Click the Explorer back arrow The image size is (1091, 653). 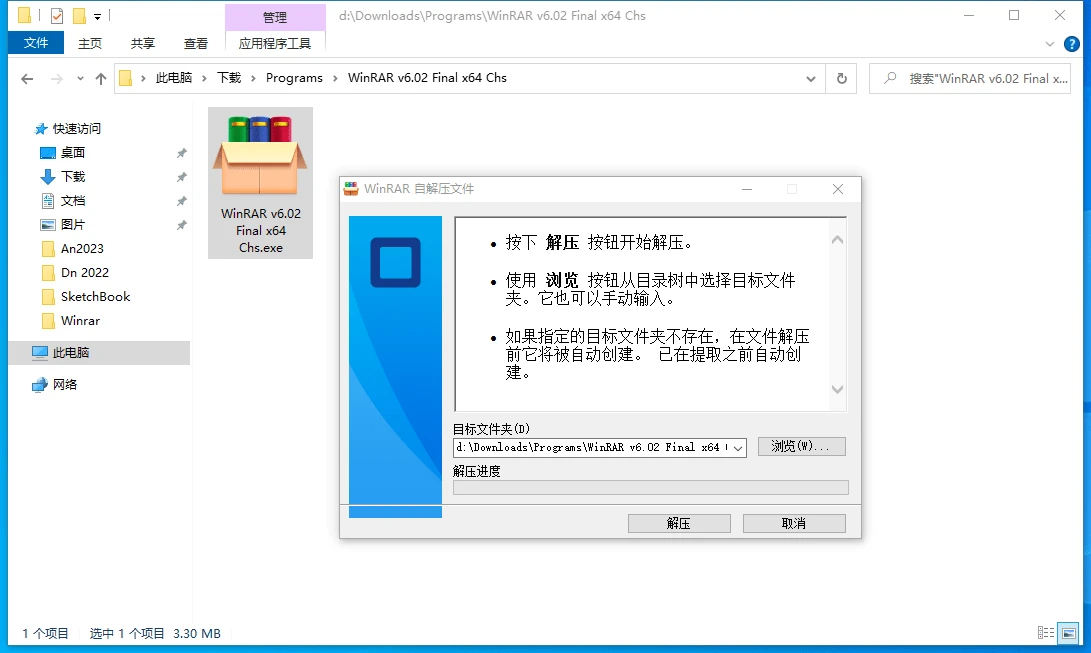point(27,79)
